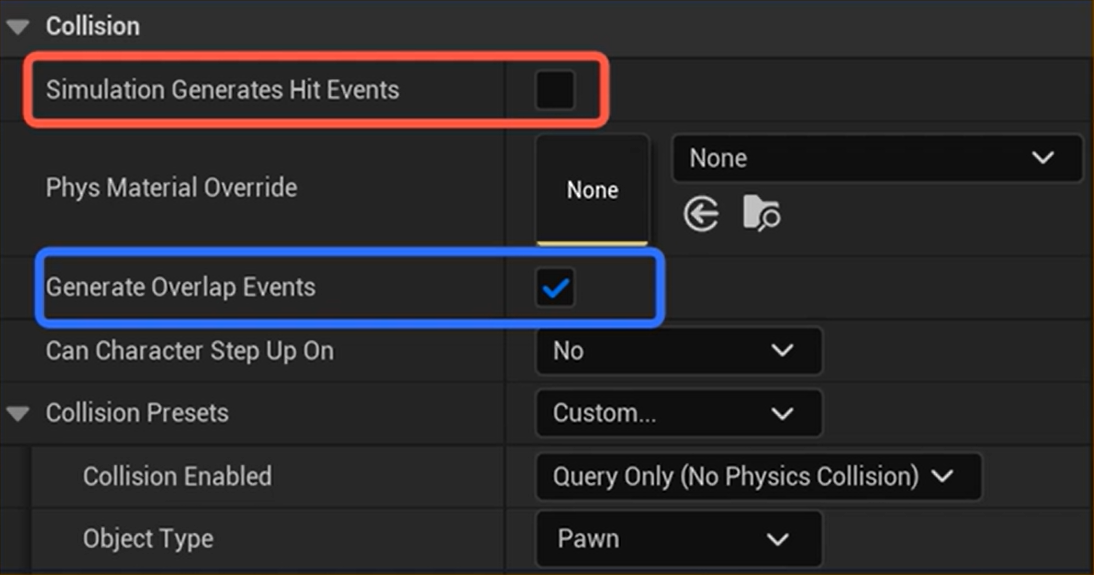Click the browse to asset folder icon
Image resolution: width=1094 pixels, height=575 pixels.
[x=762, y=214]
